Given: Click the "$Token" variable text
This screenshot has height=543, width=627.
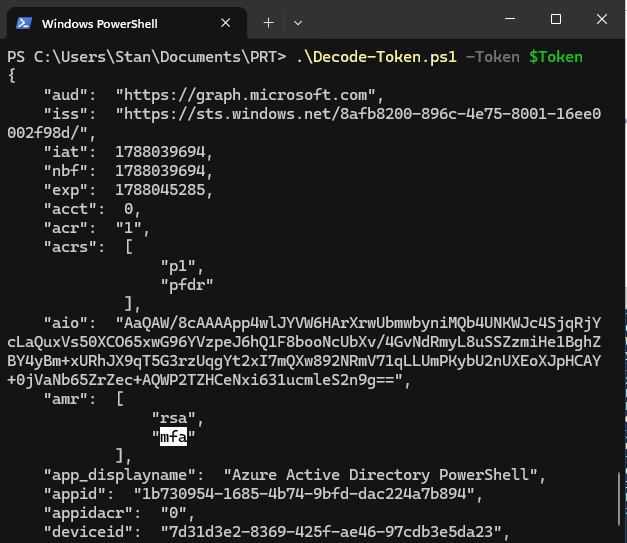Looking at the screenshot, I should (x=556, y=57).
